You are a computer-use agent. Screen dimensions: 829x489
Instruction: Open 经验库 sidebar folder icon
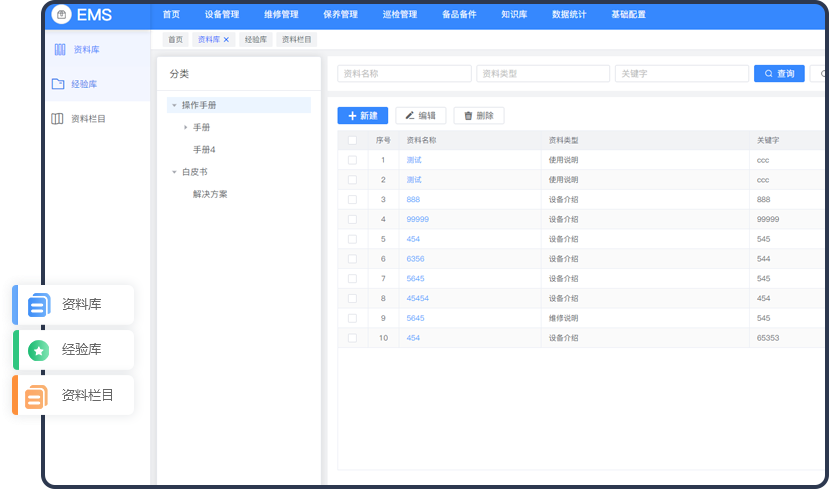(58, 84)
